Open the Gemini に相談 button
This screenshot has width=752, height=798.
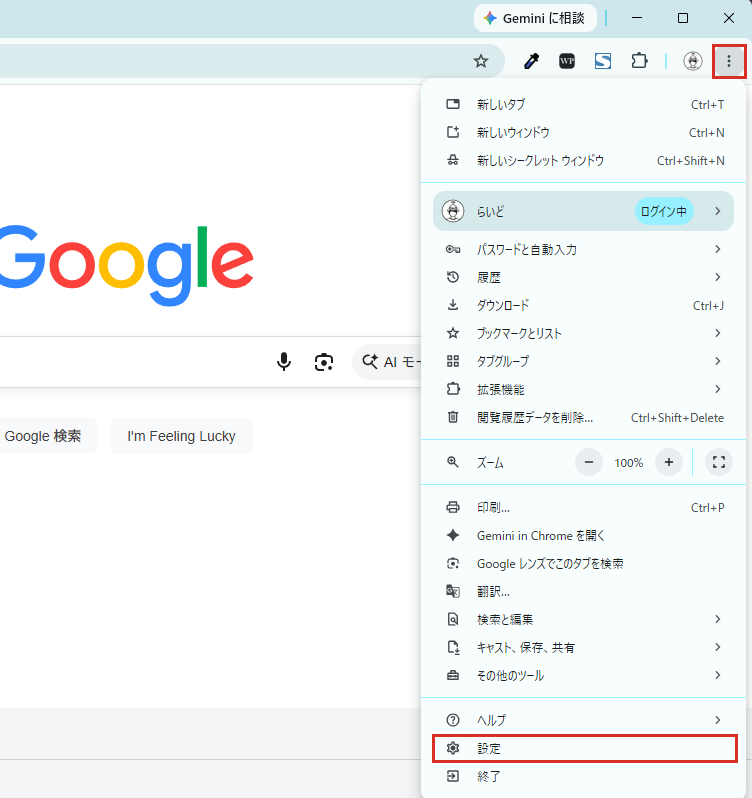point(535,18)
